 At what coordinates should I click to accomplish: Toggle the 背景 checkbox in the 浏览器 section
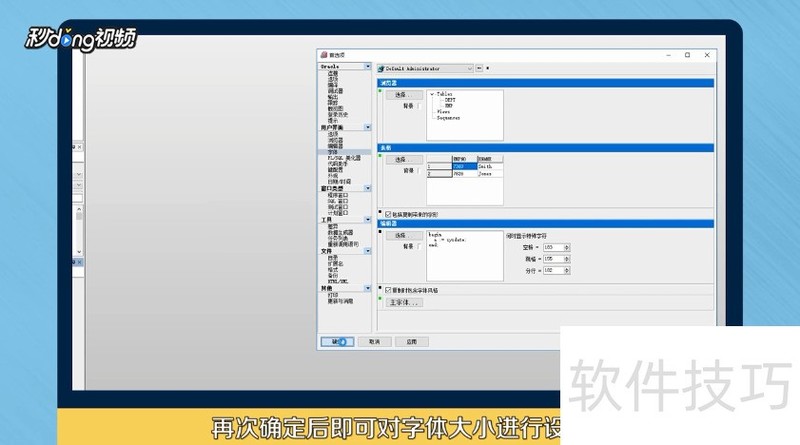419,106
